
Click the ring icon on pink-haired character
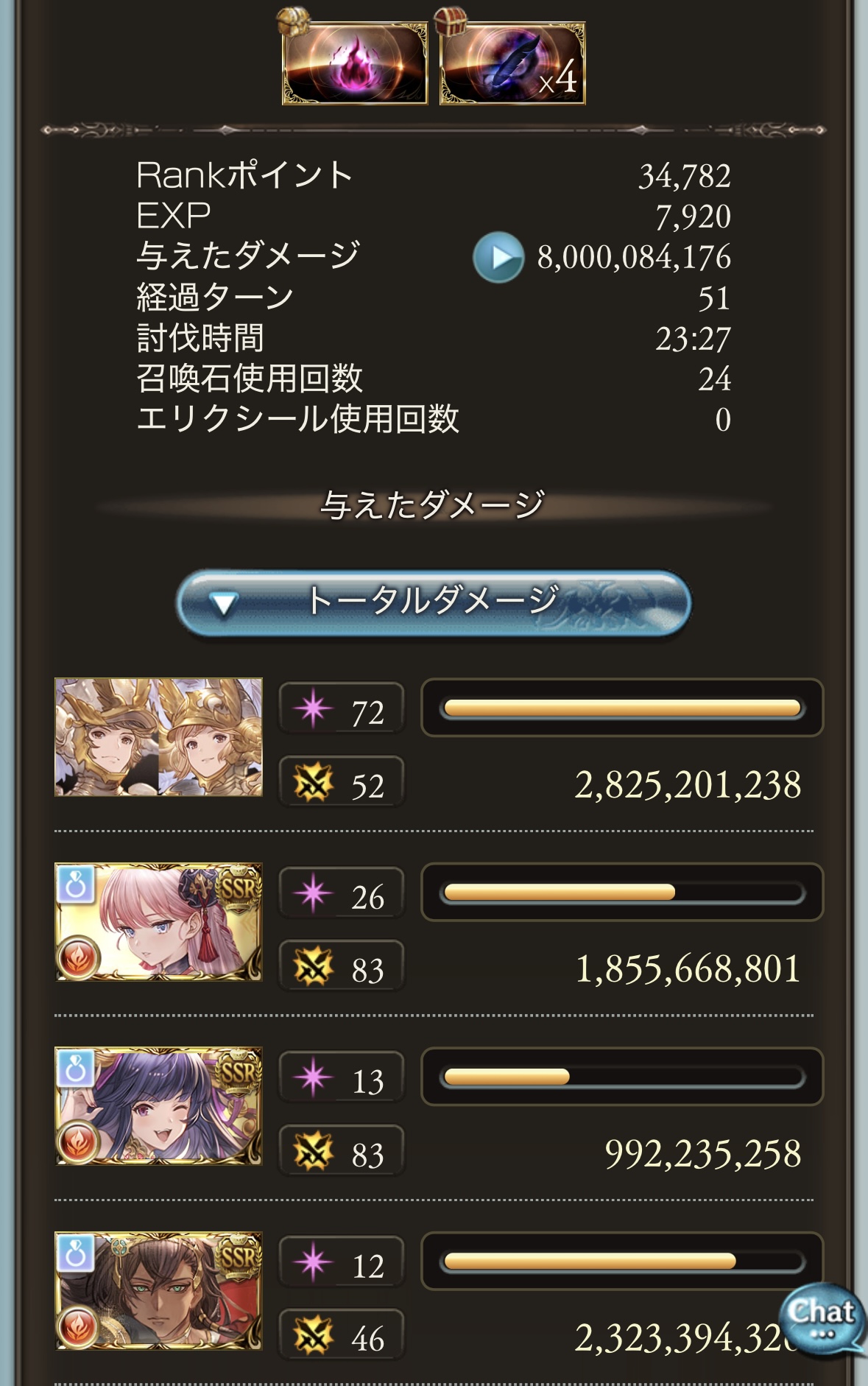(x=75, y=884)
